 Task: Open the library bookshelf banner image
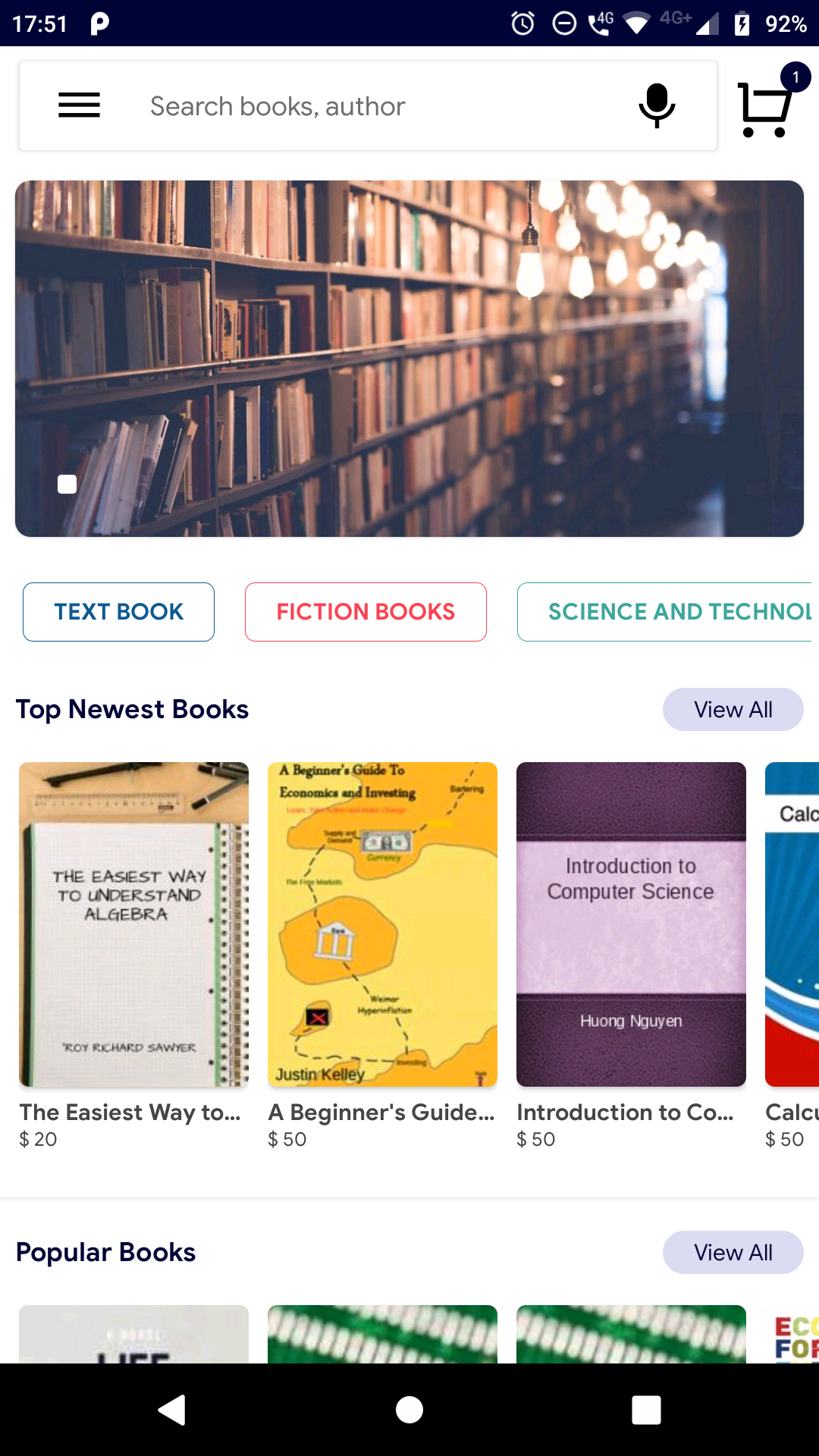click(409, 359)
